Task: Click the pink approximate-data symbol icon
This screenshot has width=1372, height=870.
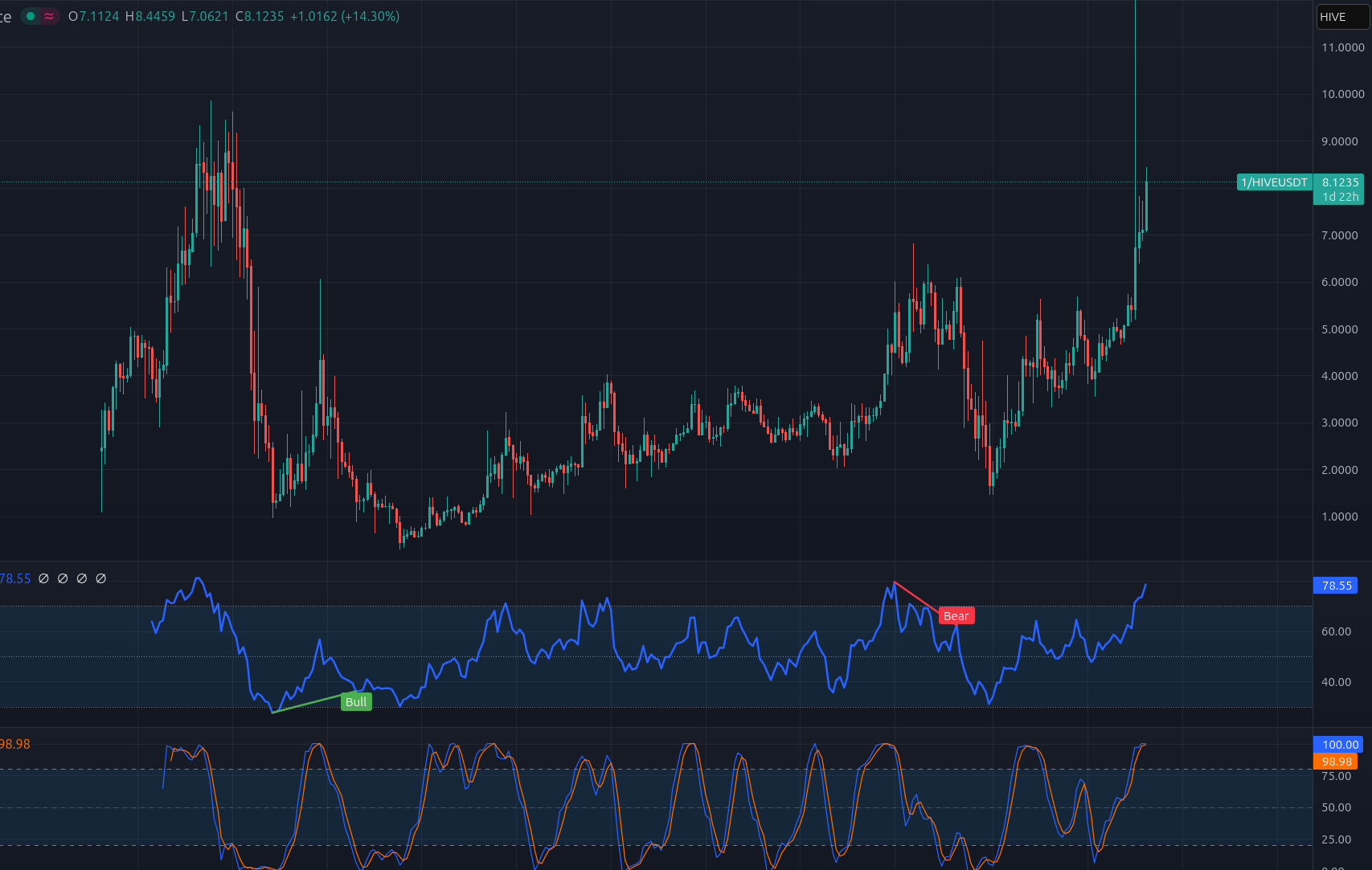Action: [x=50, y=16]
